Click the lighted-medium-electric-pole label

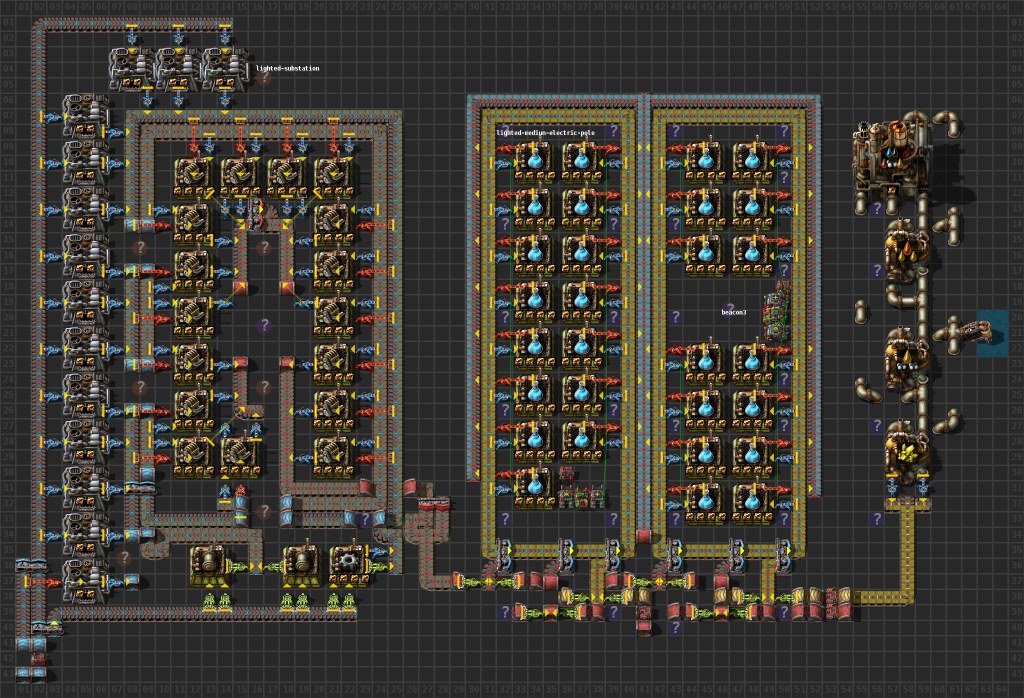[545, 133]
